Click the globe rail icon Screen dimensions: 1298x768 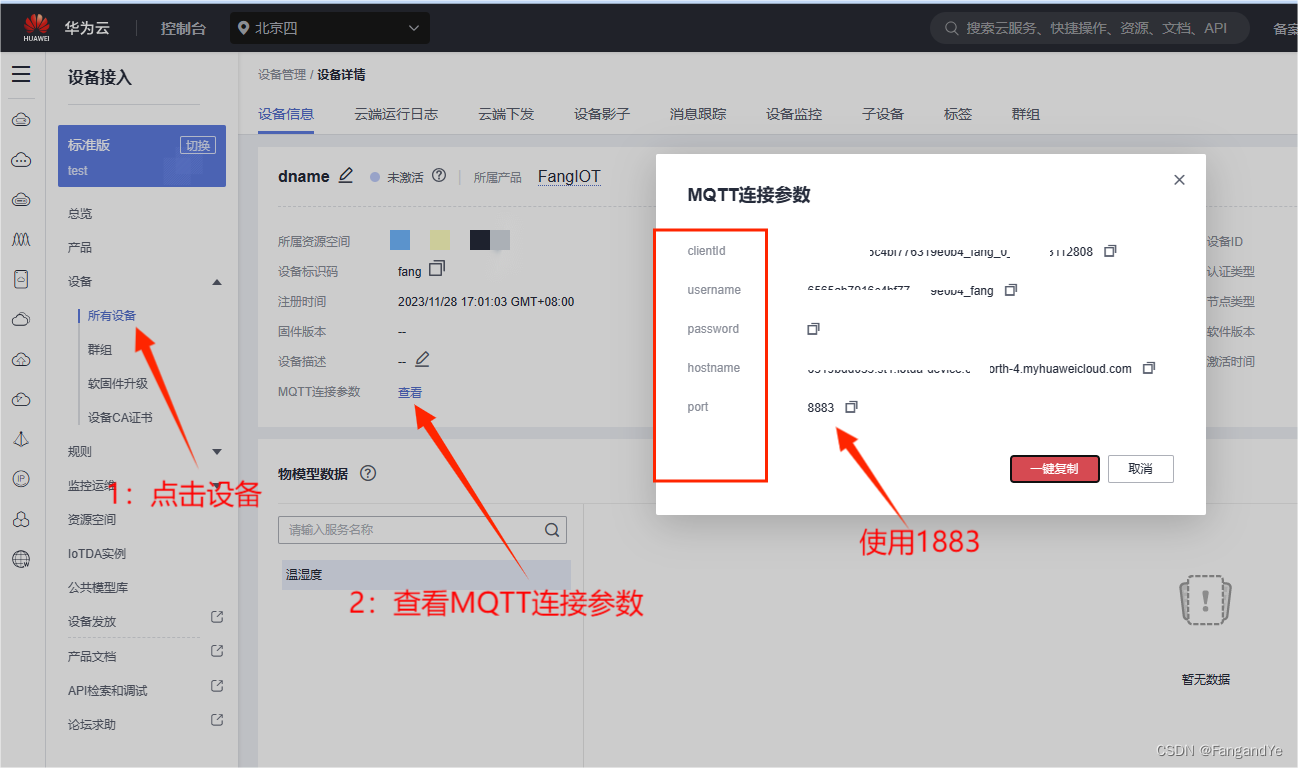point(21,559)
